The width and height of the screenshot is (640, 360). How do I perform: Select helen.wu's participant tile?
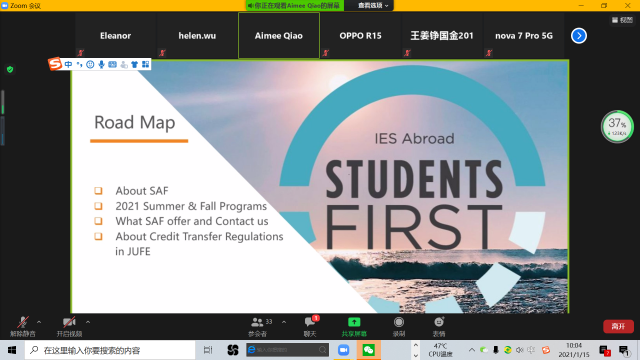(197, 36)
